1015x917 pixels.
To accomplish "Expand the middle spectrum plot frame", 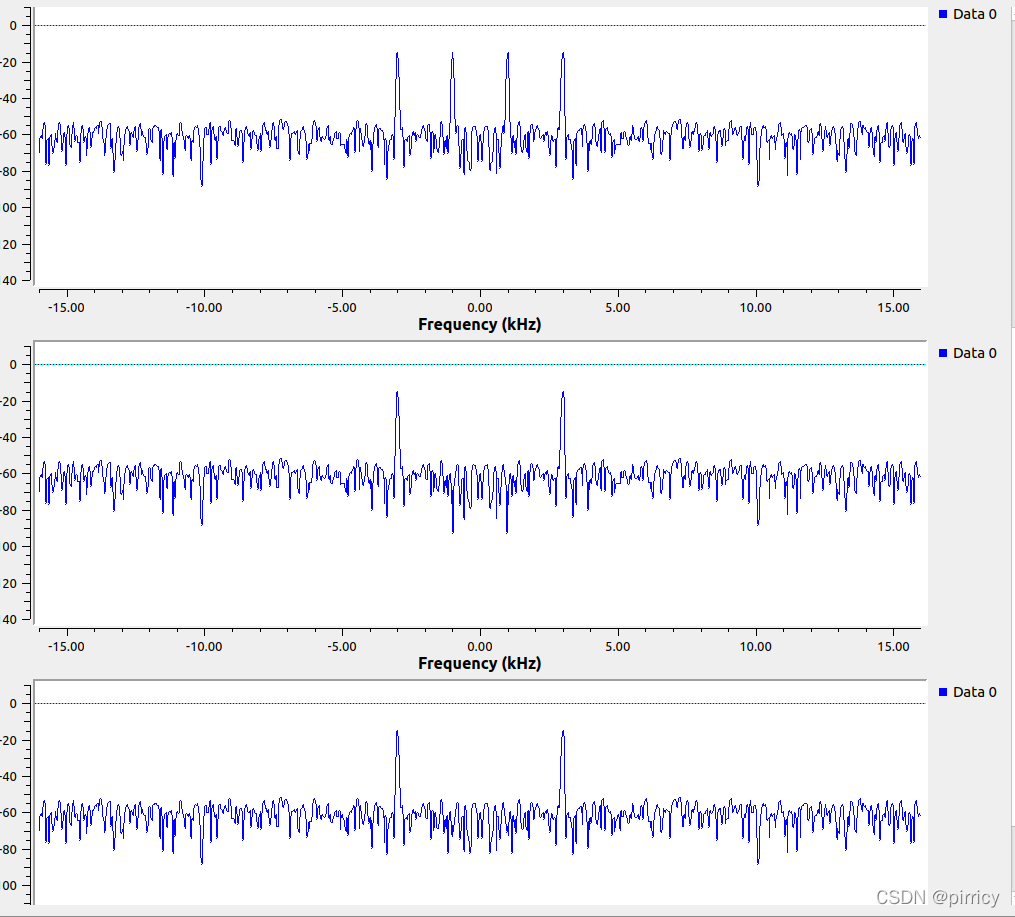I will (480, 480).
